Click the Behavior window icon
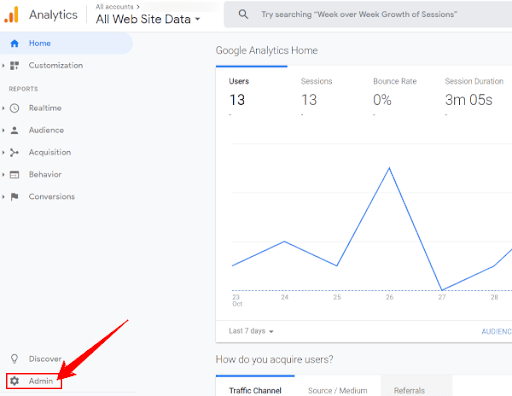This screenshot has width=512, height=396. click(x=14, y=175)
